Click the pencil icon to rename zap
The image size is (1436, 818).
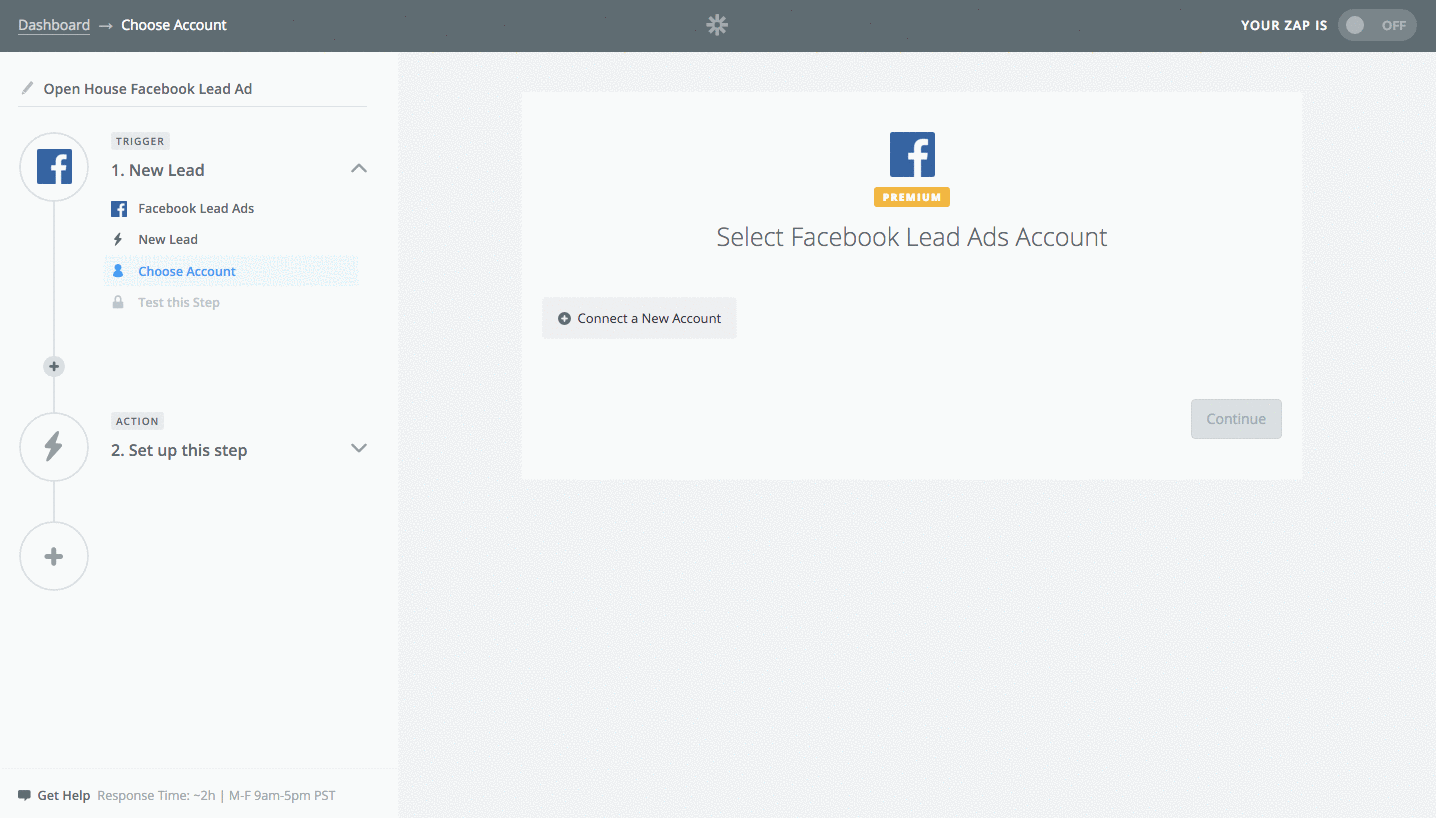click(27, 88)
